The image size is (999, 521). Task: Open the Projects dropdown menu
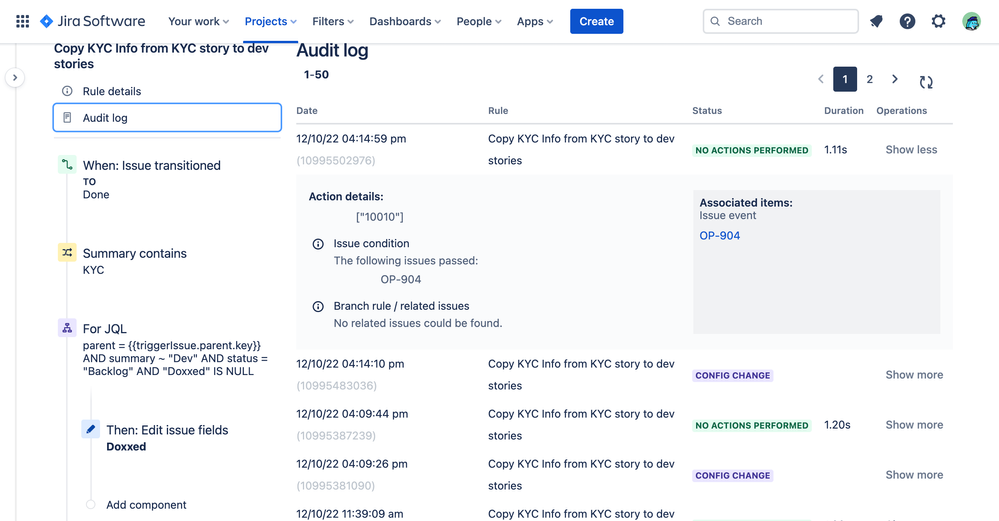[x=271, y=21]
